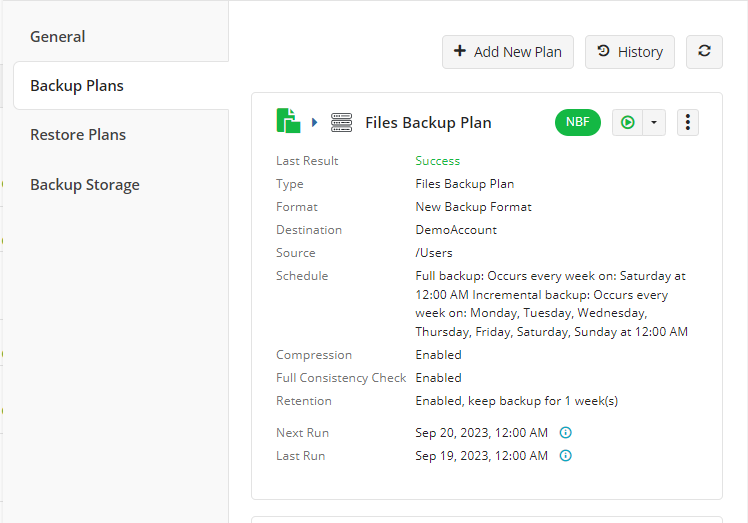The image size is (748, 523).
Task: Click the arrow between source and storage icons
Action: pos(314,123)
